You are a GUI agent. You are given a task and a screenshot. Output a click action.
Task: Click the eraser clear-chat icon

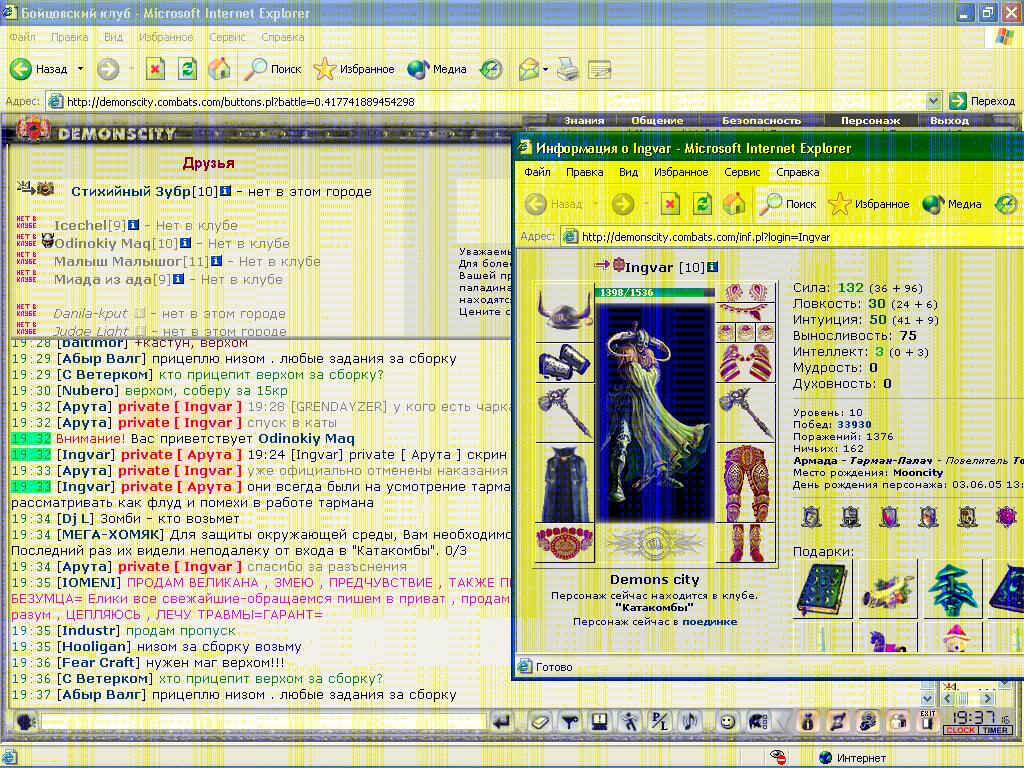click(x=539, y=722)
